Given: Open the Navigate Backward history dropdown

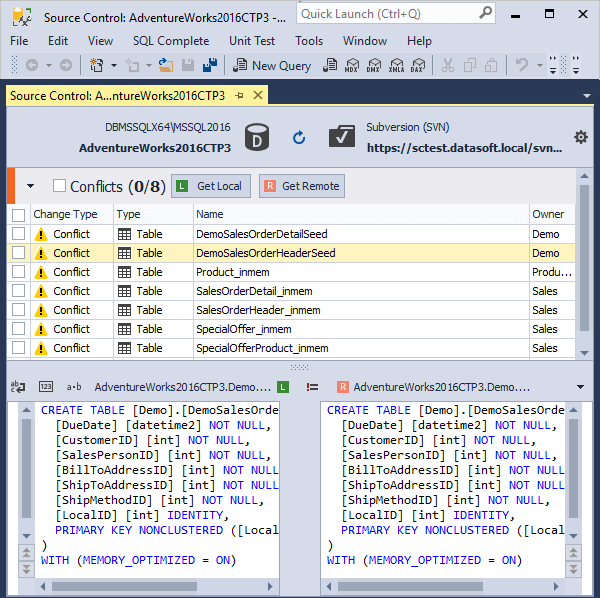Looking at the screenshot, I should [49, 65].
